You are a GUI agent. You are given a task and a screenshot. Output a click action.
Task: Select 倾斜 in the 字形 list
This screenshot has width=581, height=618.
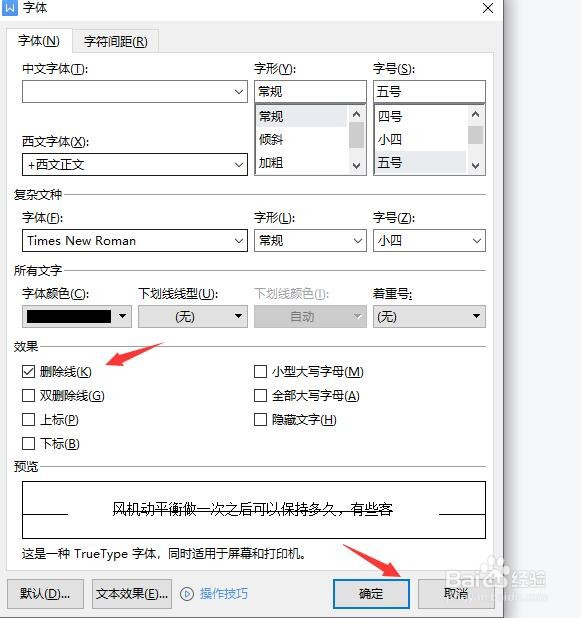[x=302, y=139]
